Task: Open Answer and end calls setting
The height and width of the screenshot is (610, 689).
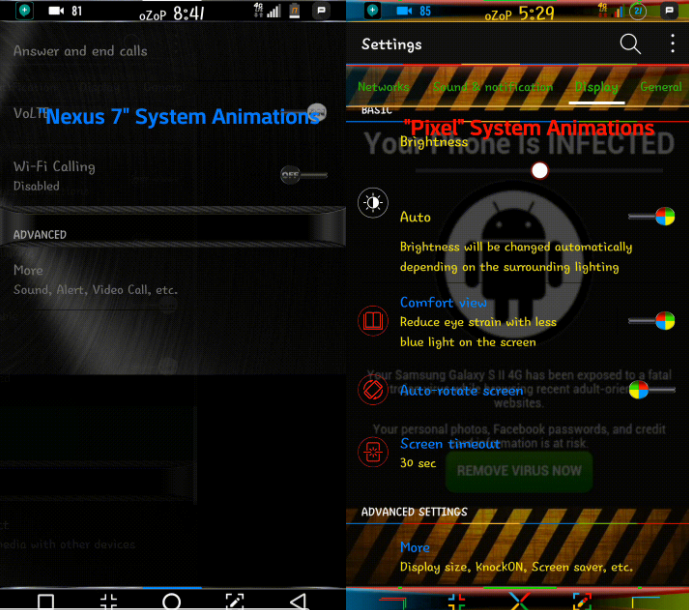Action: coord(80,51)
